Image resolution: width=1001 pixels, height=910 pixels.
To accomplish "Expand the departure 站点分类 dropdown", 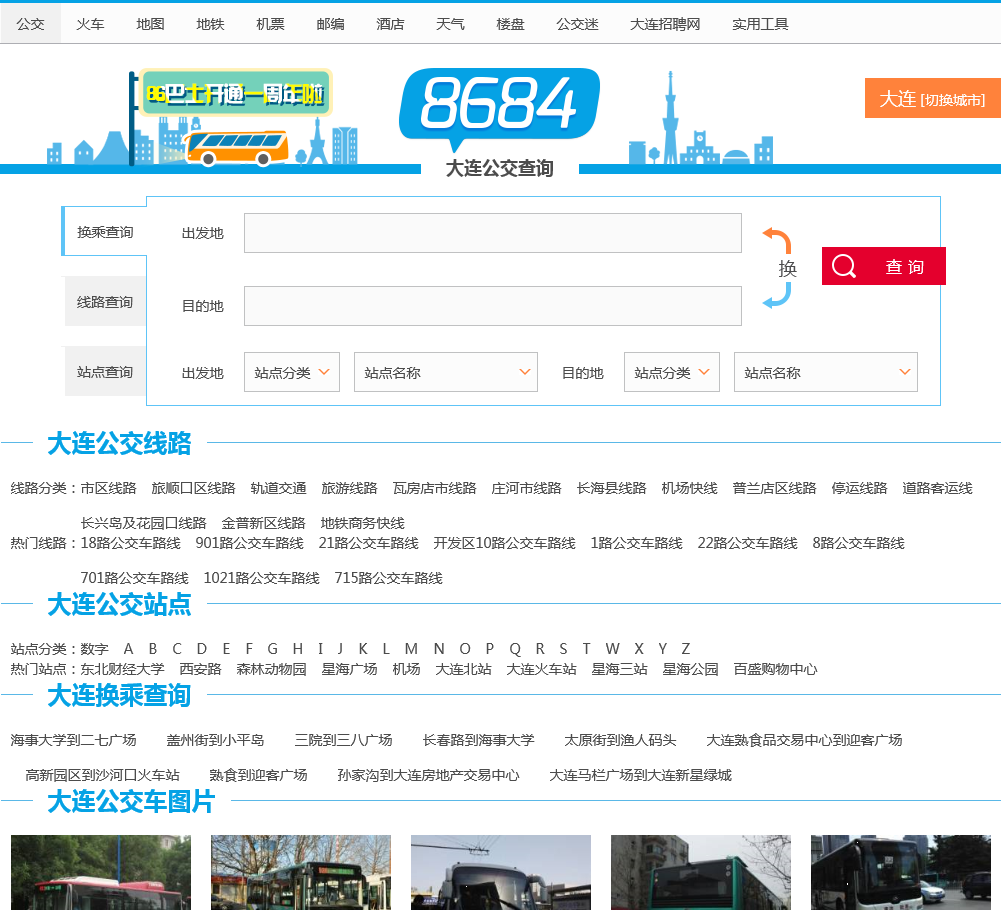I will 292,372.
